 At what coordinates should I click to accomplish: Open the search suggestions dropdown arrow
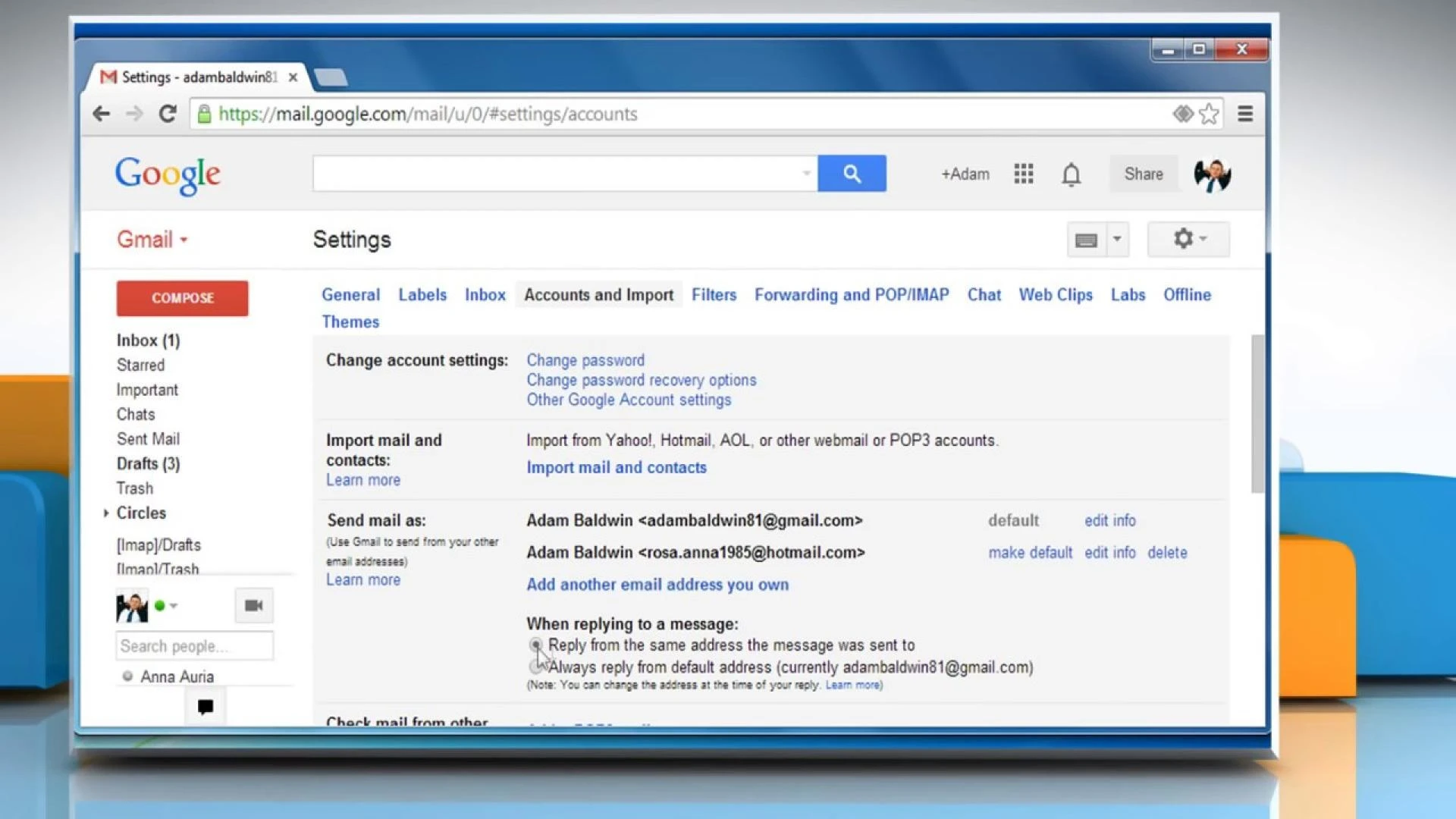tap(805, 173)
